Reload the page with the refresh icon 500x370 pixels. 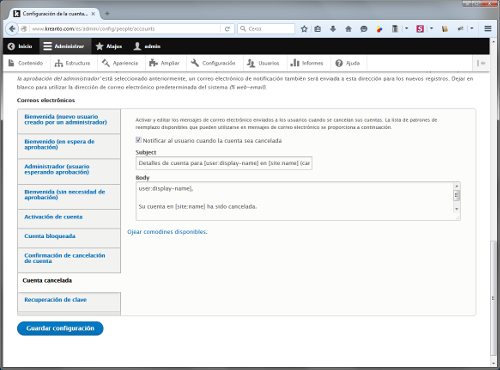227,29
